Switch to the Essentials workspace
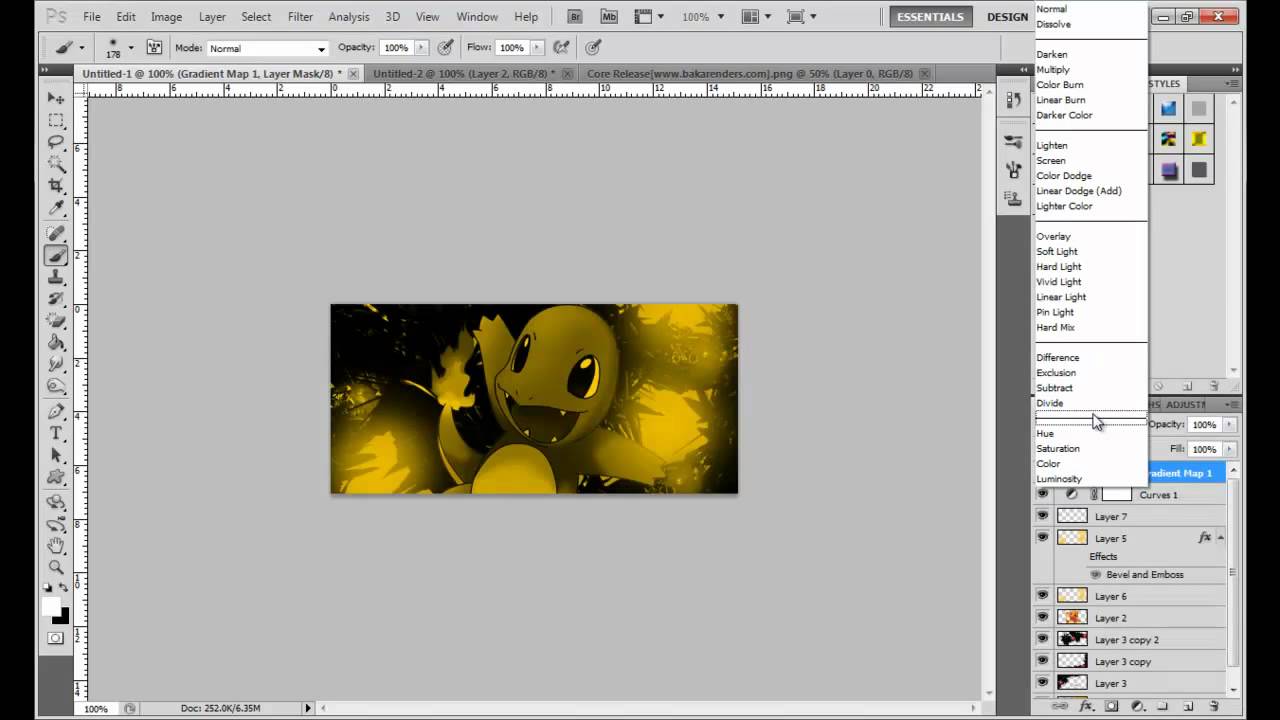1280x720 pixels. (x=931, y=17)
